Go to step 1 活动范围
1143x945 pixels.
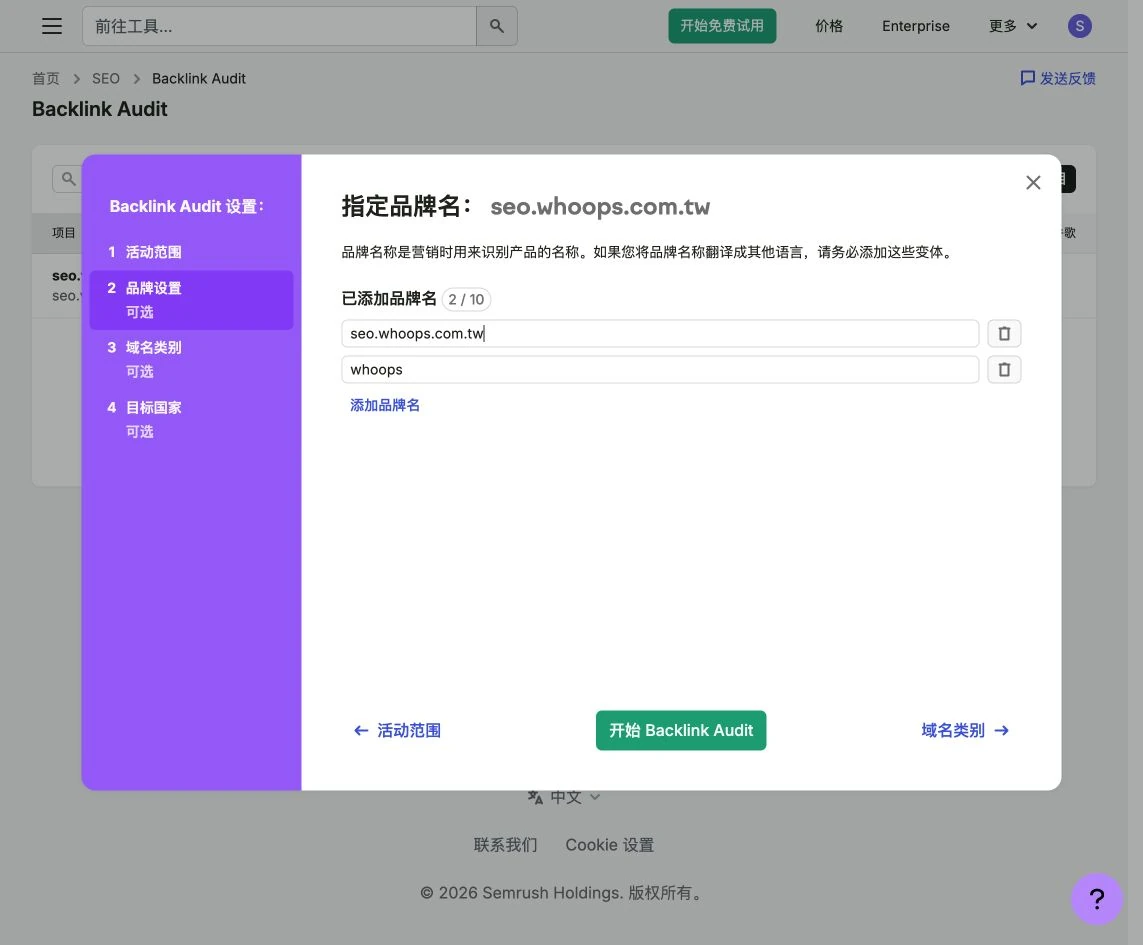pyautogui.click(x=191, y=252)
